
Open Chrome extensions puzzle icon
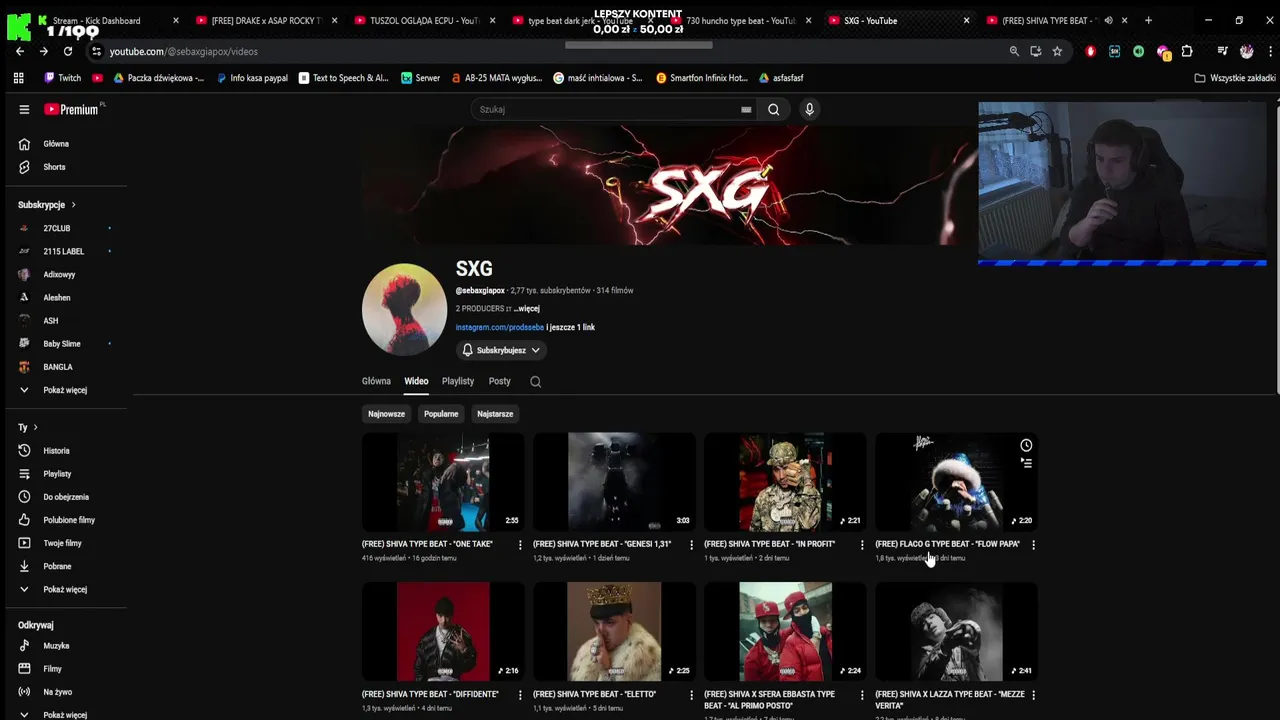pos(1187,51)
